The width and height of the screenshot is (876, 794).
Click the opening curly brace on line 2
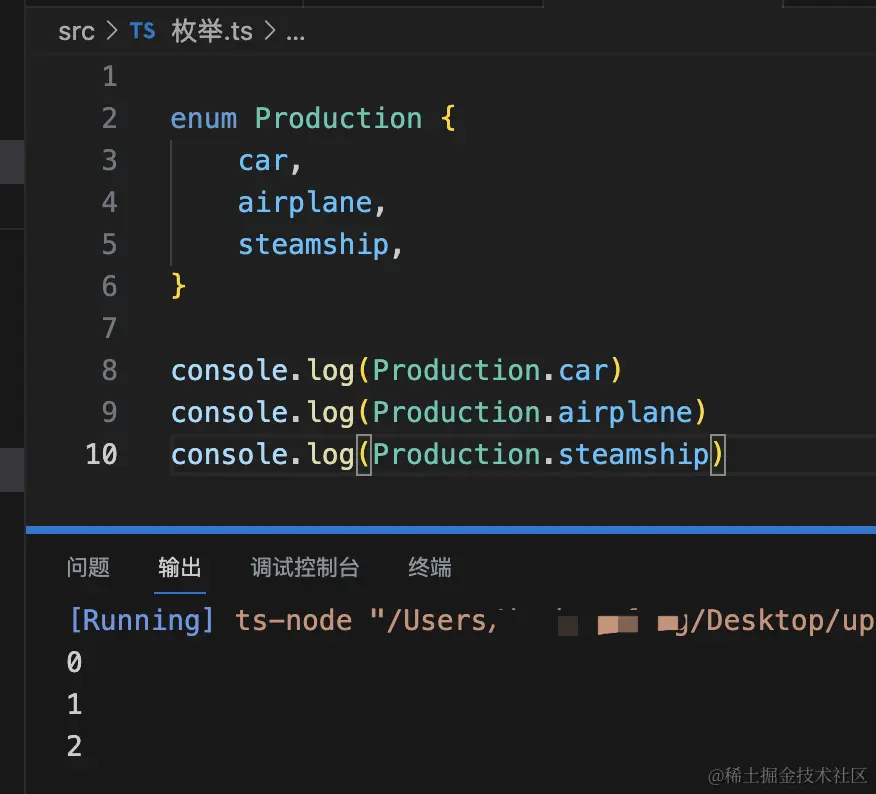point(448,118)
